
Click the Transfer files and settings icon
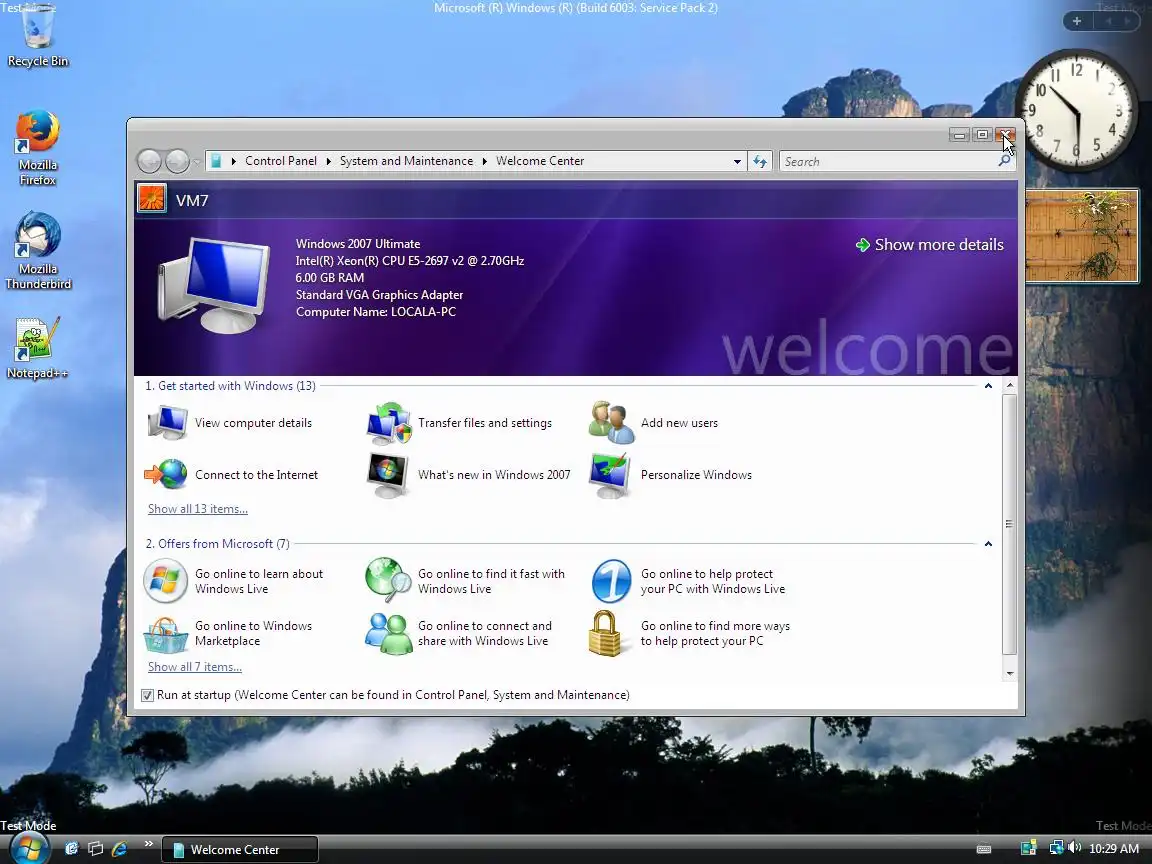[x=389, y=423]
